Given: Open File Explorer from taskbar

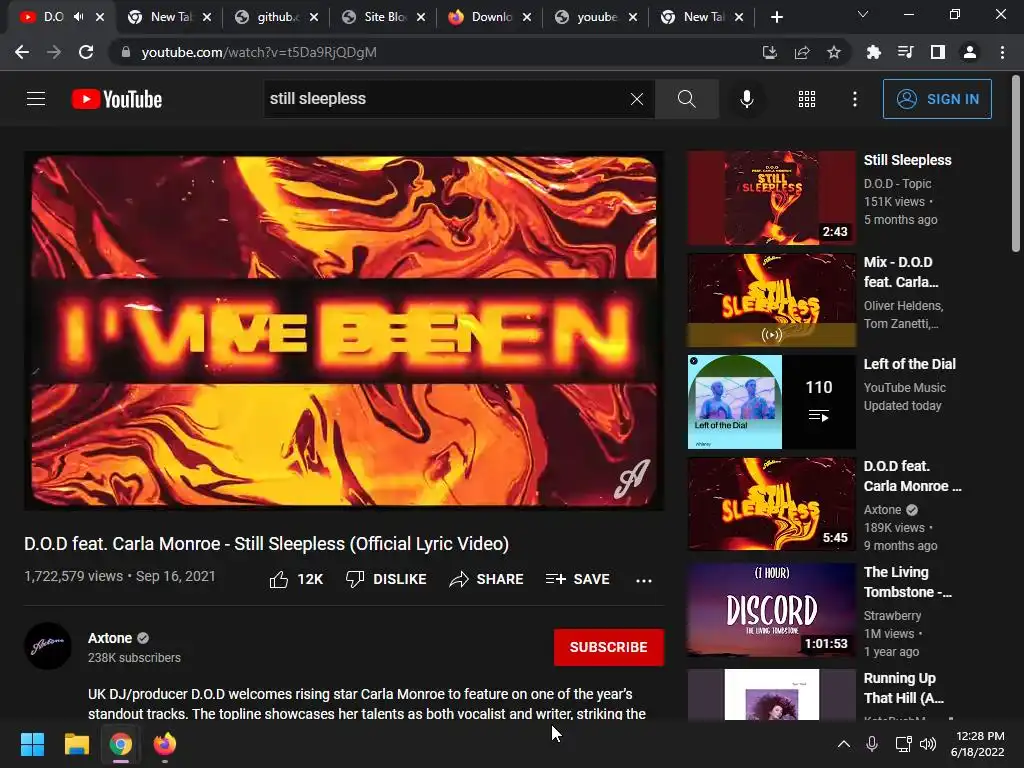Looking at the screenshot, I should pos(76,744).
